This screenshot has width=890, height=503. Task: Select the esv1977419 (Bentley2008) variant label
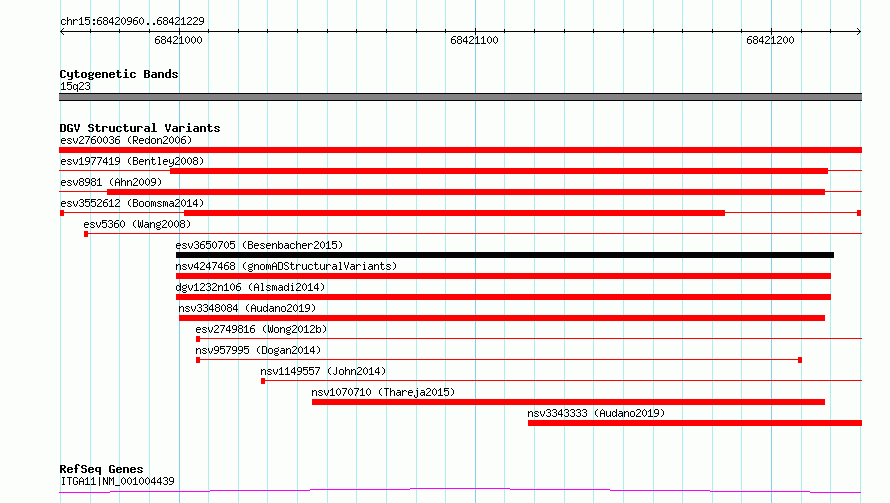pos(132,161)
